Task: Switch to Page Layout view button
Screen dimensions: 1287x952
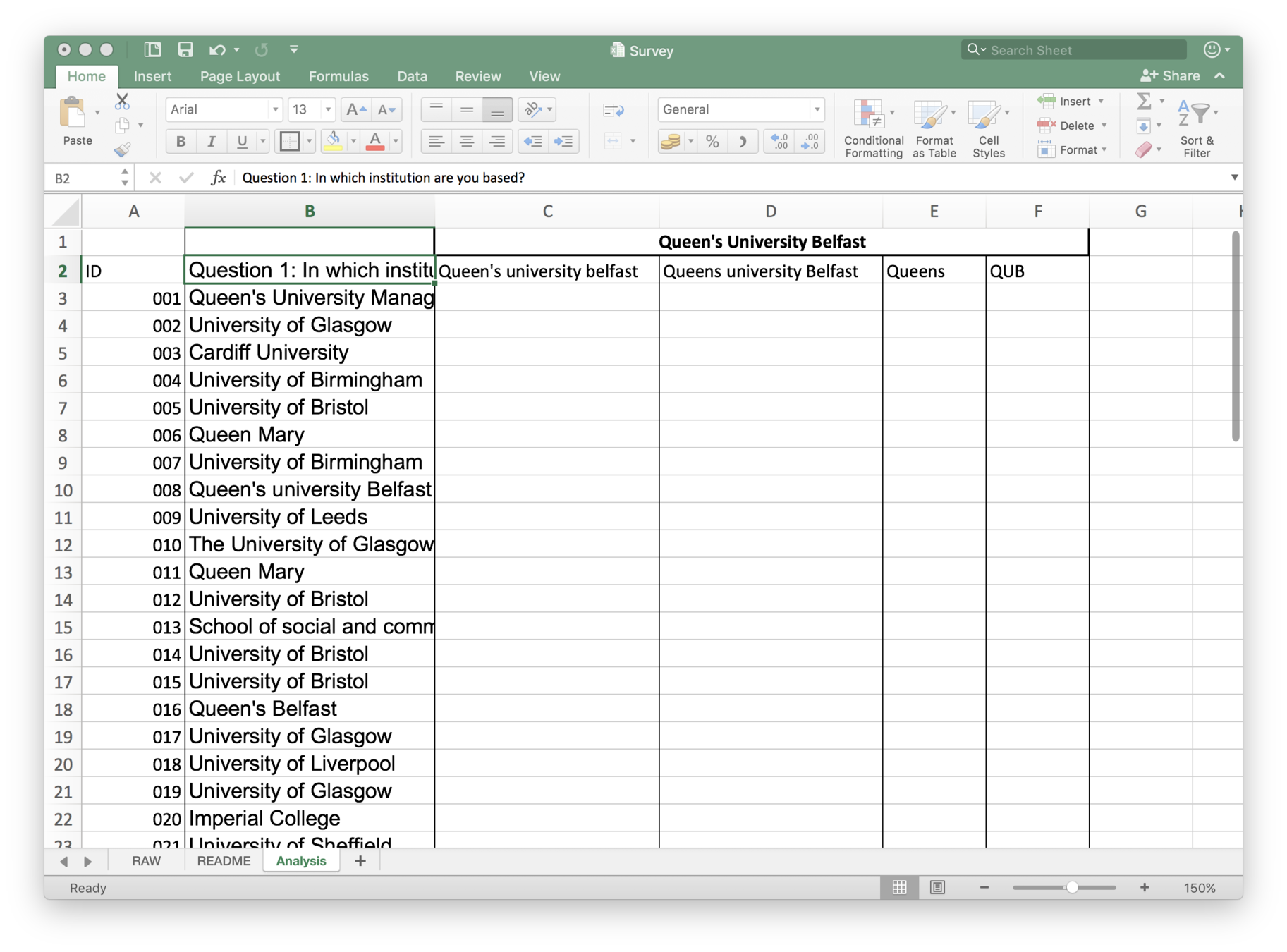Action: pos(937,888)
